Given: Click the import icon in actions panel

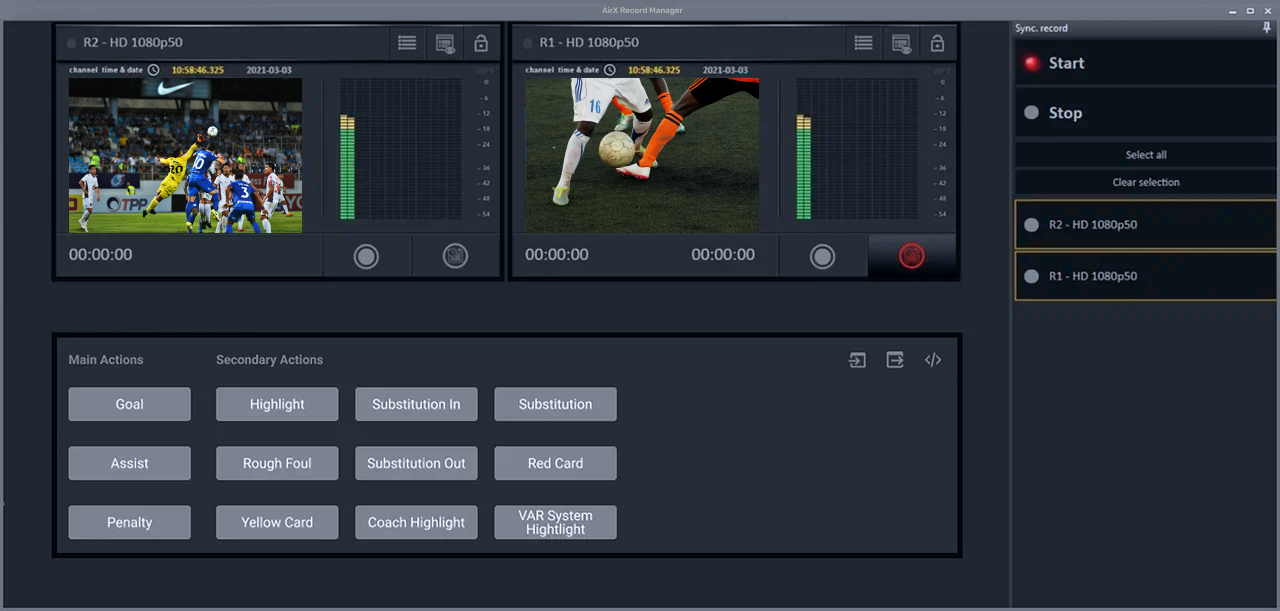Looking at the screenshot, I should [857, 360].
